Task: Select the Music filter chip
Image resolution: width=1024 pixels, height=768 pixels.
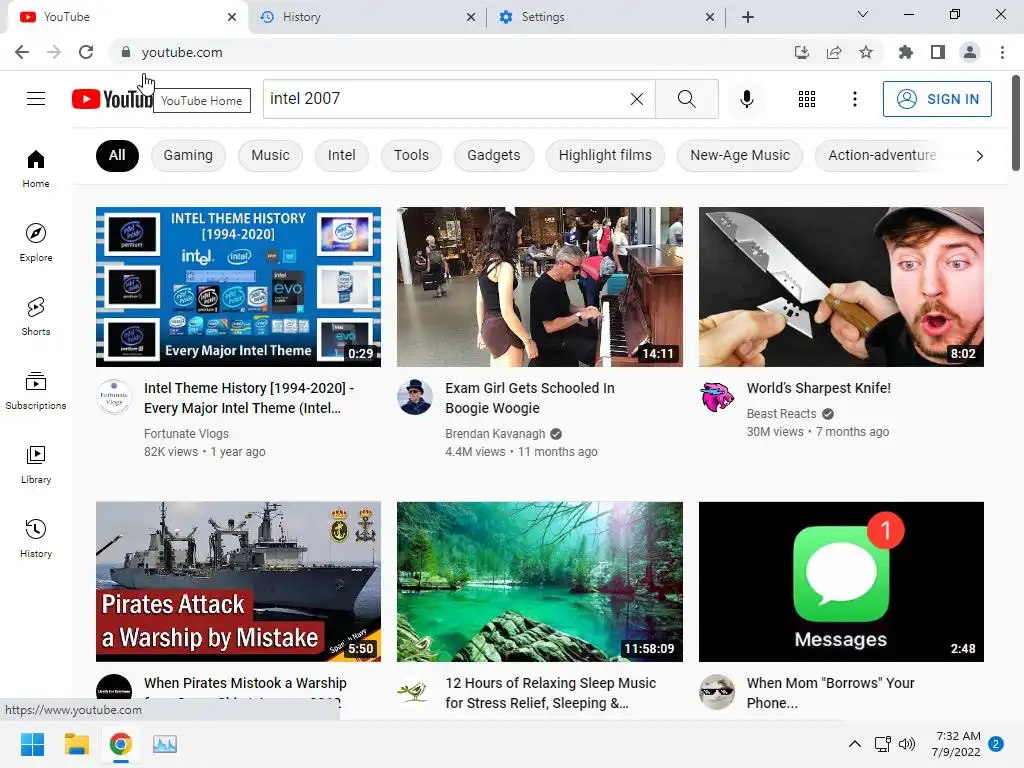Action: click(270, 155)
